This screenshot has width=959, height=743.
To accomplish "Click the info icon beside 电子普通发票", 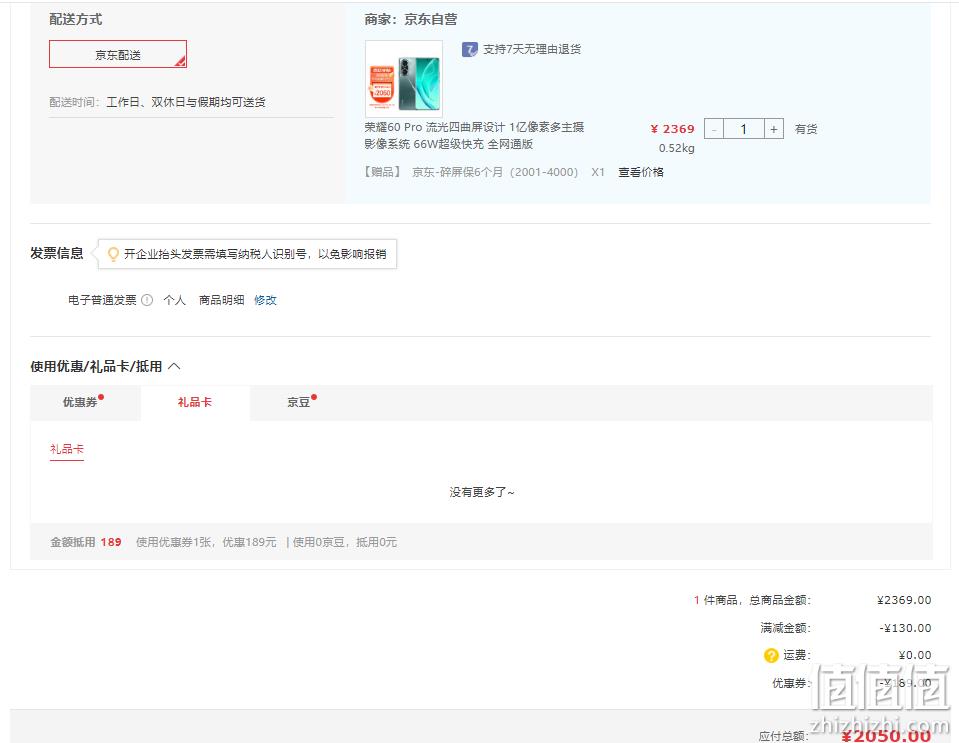I will coord(147,300).
